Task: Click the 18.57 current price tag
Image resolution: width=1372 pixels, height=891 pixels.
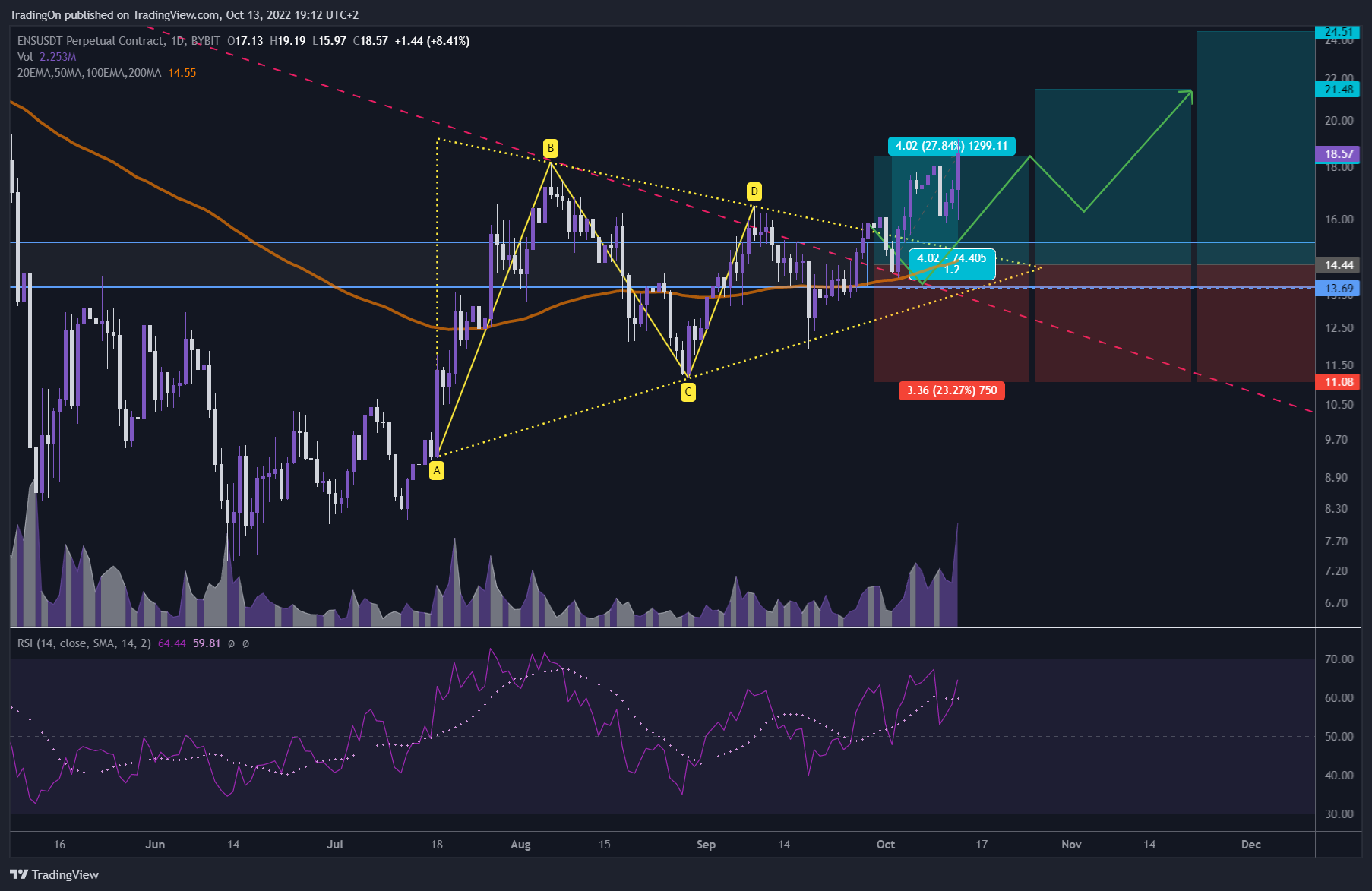Action: 1338,154
